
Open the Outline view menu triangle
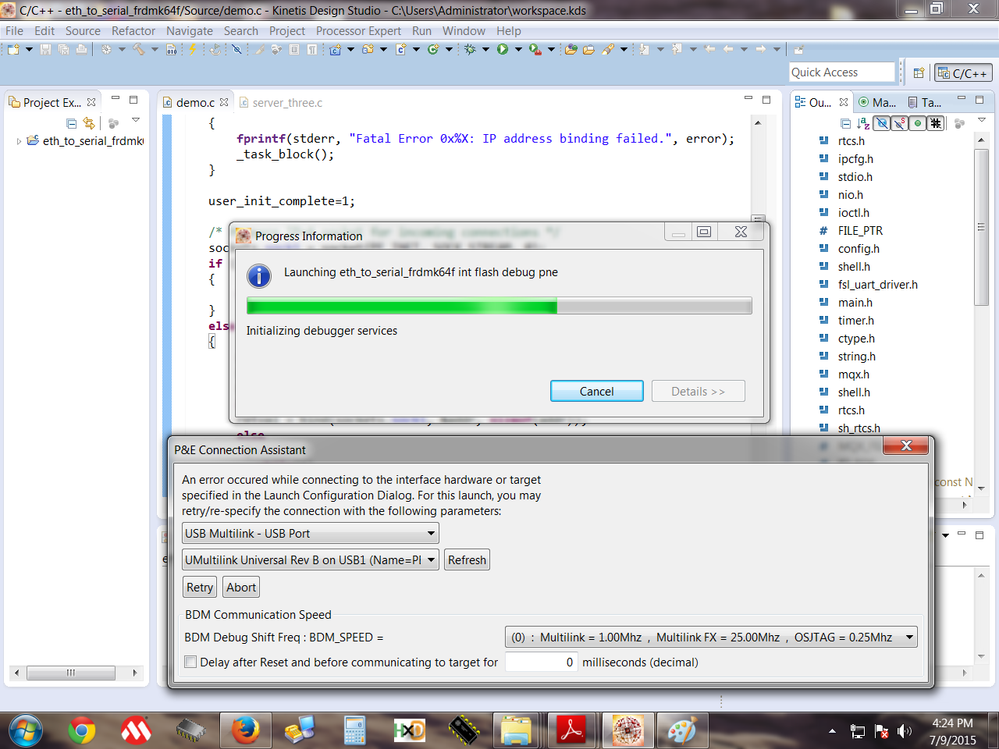[982, 120]
